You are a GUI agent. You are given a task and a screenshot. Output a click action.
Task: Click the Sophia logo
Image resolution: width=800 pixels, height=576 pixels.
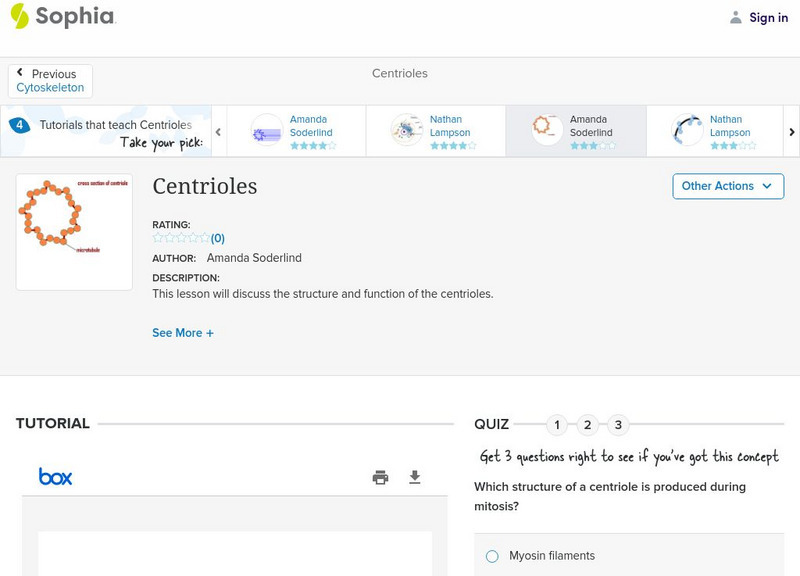(62, 16)
